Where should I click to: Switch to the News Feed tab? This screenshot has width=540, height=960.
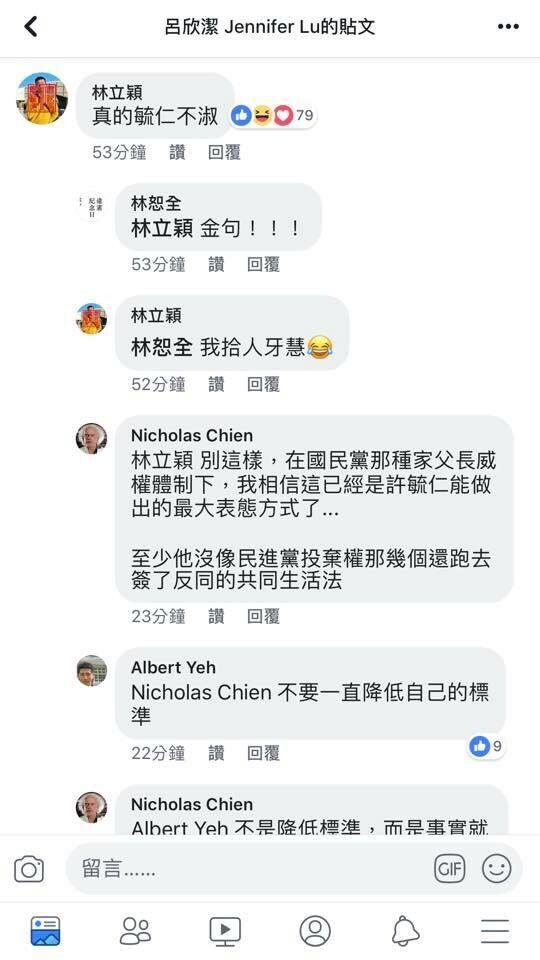(46, 931)
